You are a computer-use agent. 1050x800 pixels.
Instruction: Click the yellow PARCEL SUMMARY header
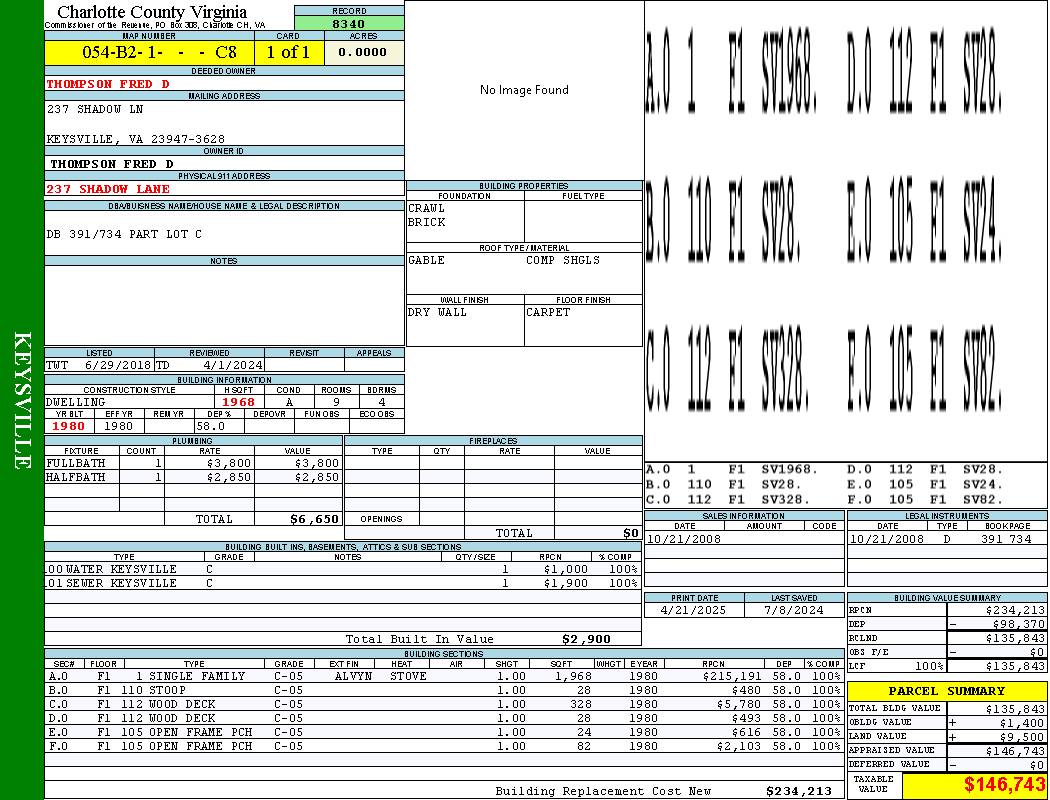[947, 691]
